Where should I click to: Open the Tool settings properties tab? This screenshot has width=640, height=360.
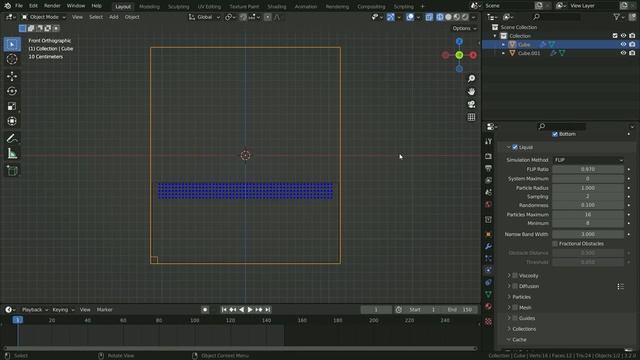[x=488, y=141]
